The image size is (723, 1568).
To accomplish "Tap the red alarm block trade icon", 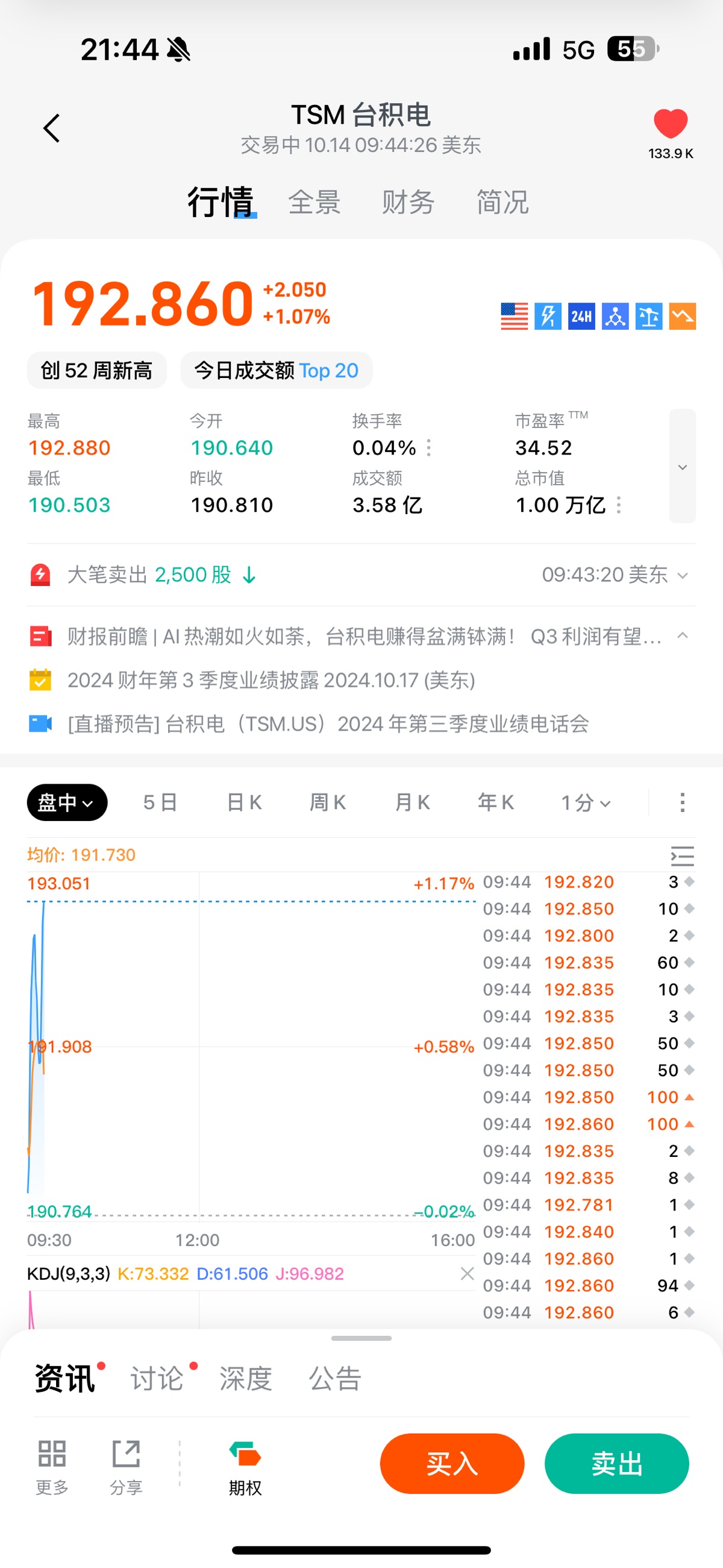I will coord(40,575).
